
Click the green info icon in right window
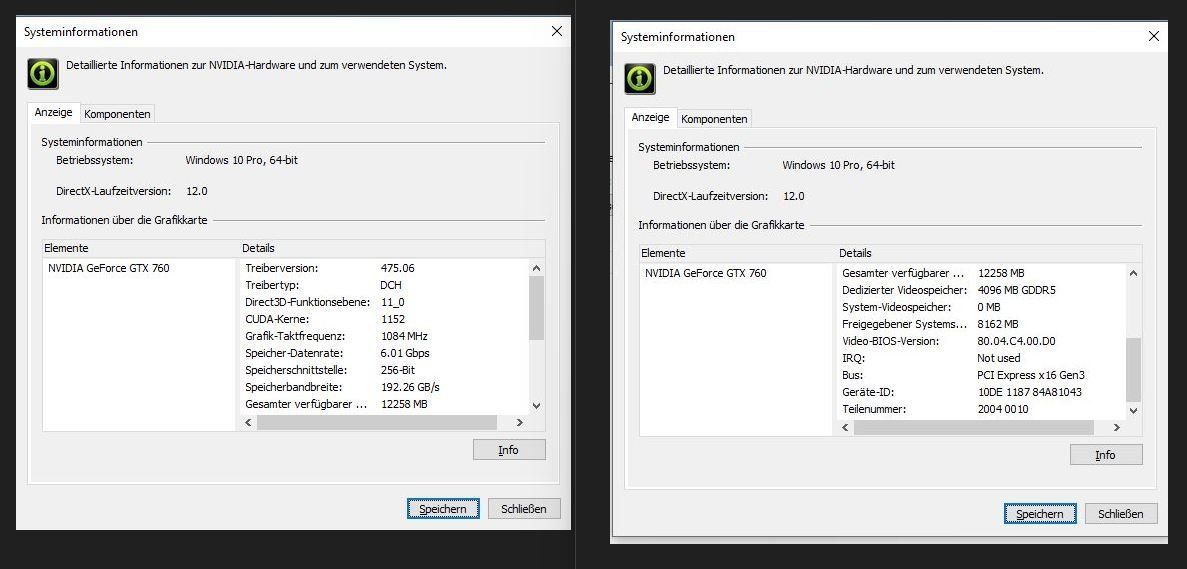pyautogui.click(x=640, y=79)
